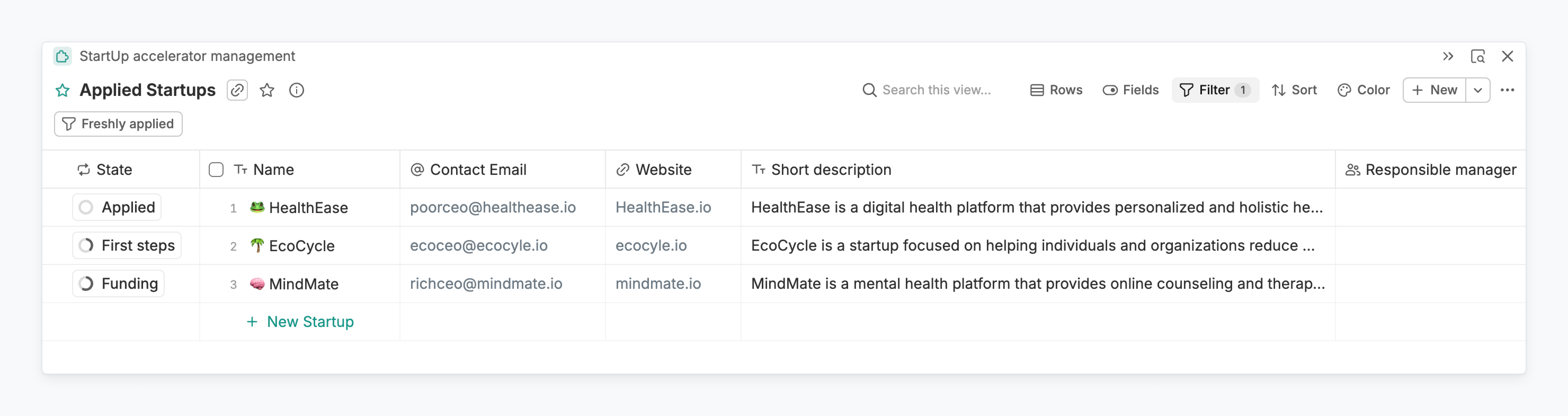The height and width of the screenshot is (416, 1568).
Task: Collapse panel with double chevron icon
Action: (x=1447, y=56)
